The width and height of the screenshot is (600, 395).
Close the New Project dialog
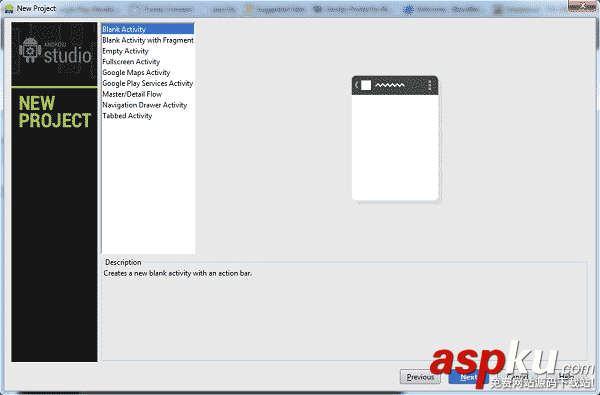tap(582, 5)
